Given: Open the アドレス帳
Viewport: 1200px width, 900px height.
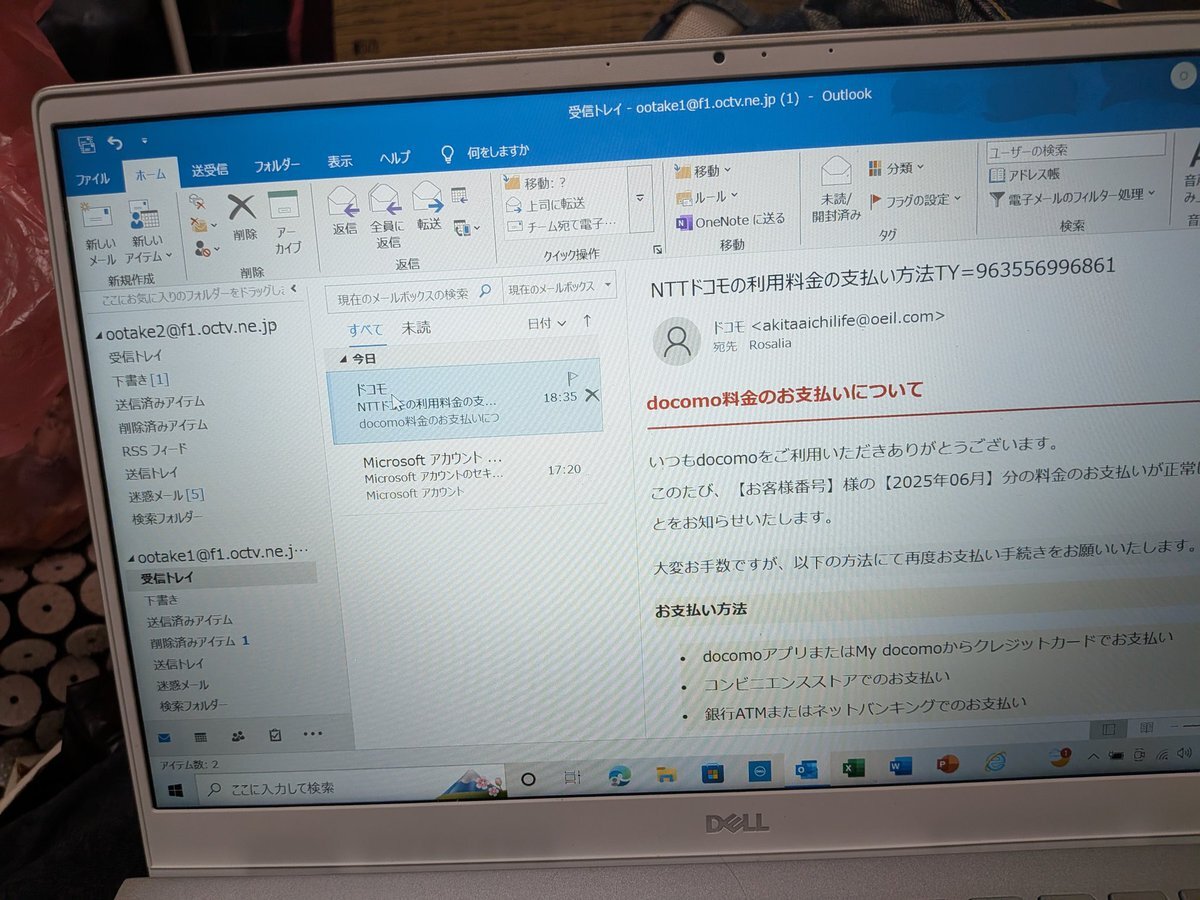Looking at the screenshot, I should pyautogui.click(x=1025, y=174).
